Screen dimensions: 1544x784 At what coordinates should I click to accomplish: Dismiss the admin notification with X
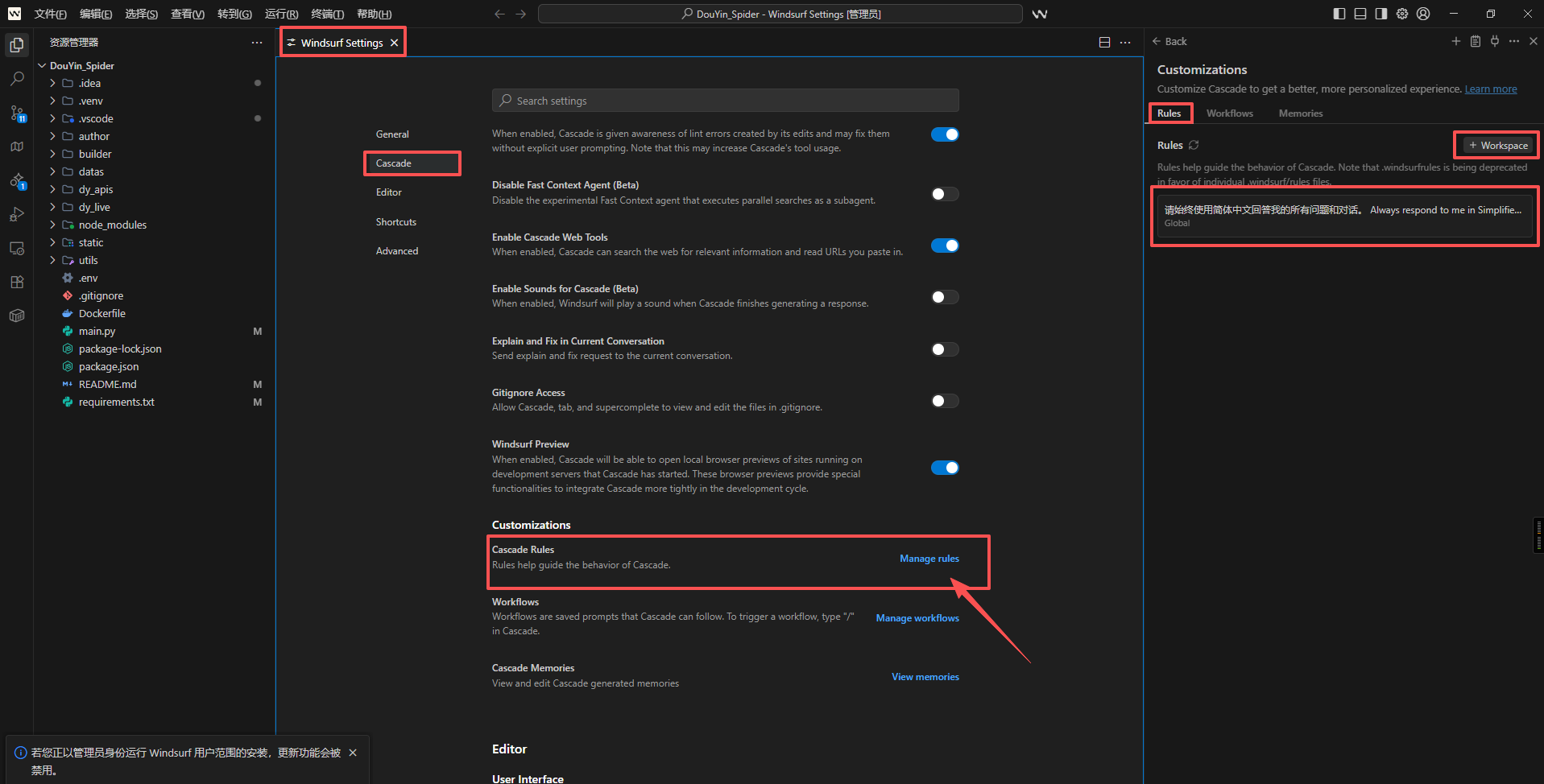pyautogui.click(x=353, y=753)
